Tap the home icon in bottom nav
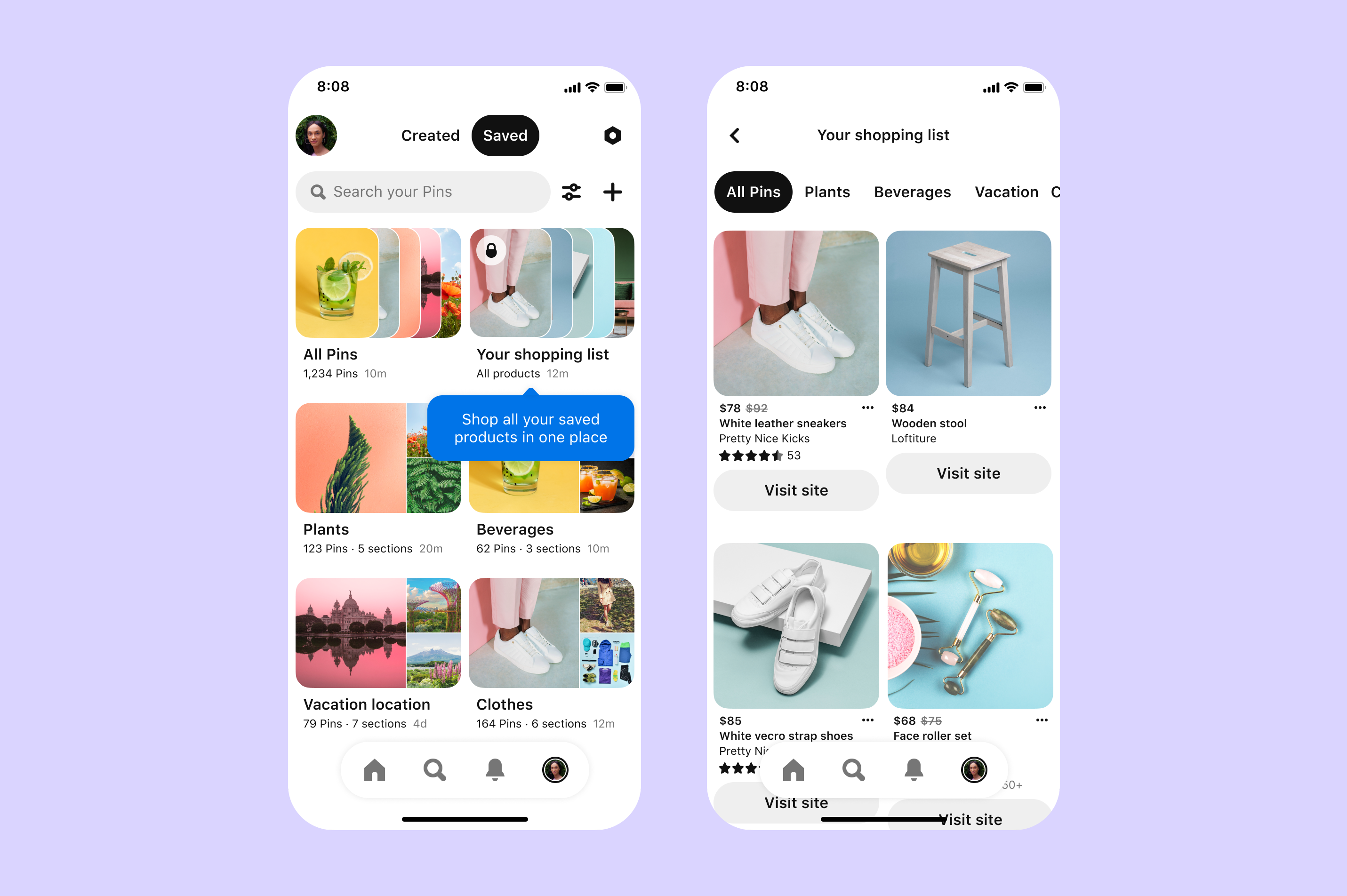This screenshot has width=1347, height=896. tap(373, 770)
